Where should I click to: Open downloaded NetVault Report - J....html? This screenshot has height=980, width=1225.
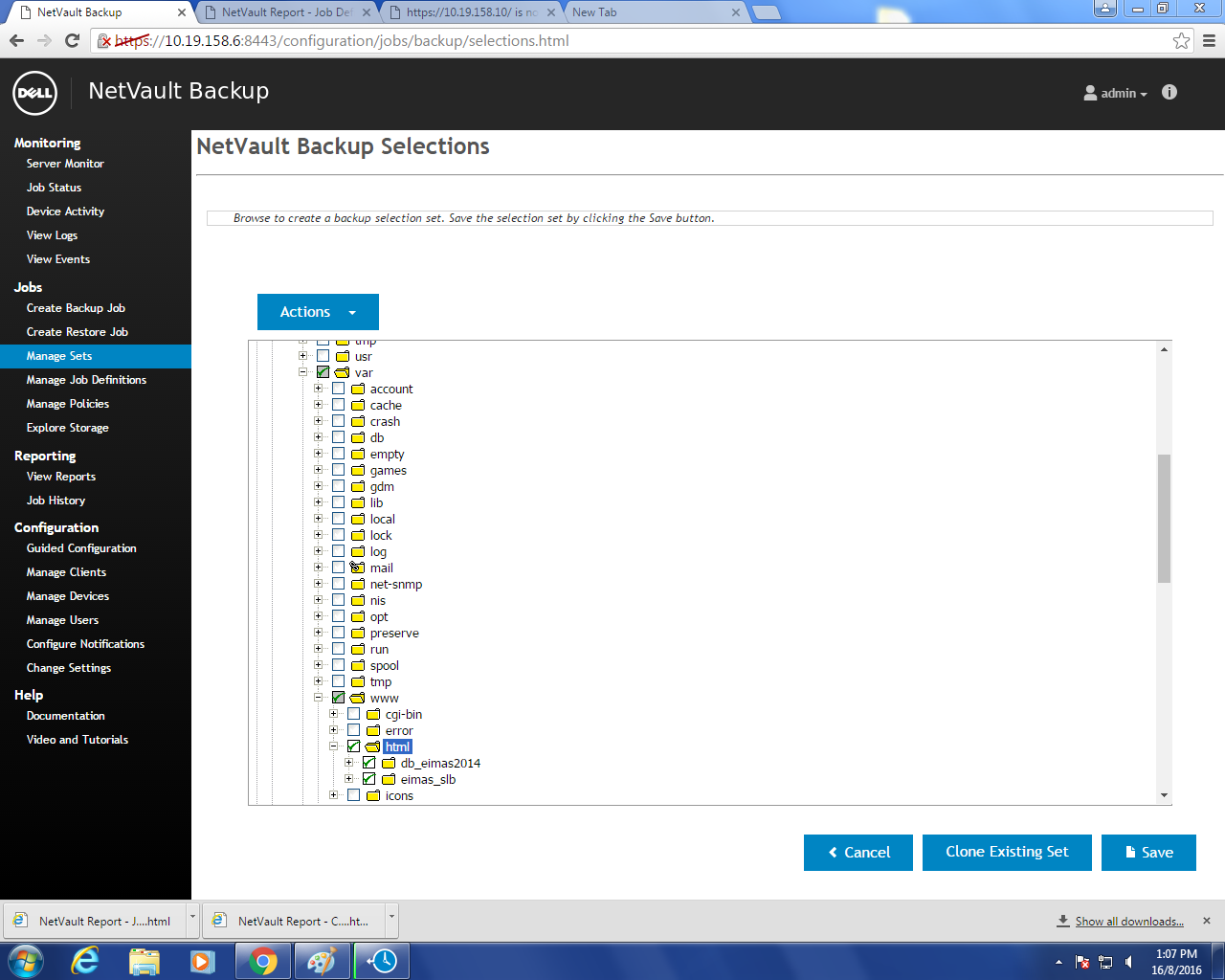(93, 921)
